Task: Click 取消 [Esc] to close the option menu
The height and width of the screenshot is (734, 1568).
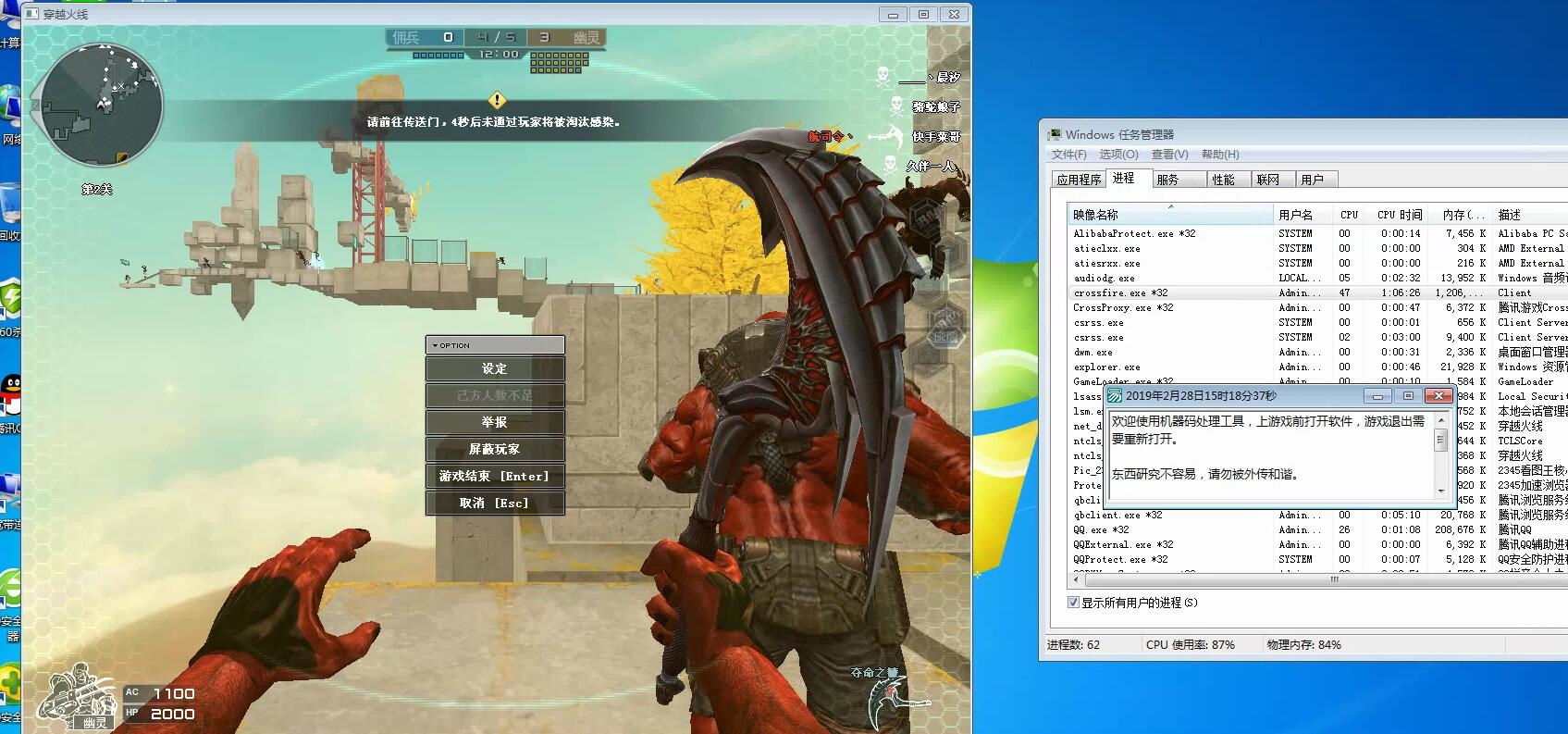Action: 495,503
